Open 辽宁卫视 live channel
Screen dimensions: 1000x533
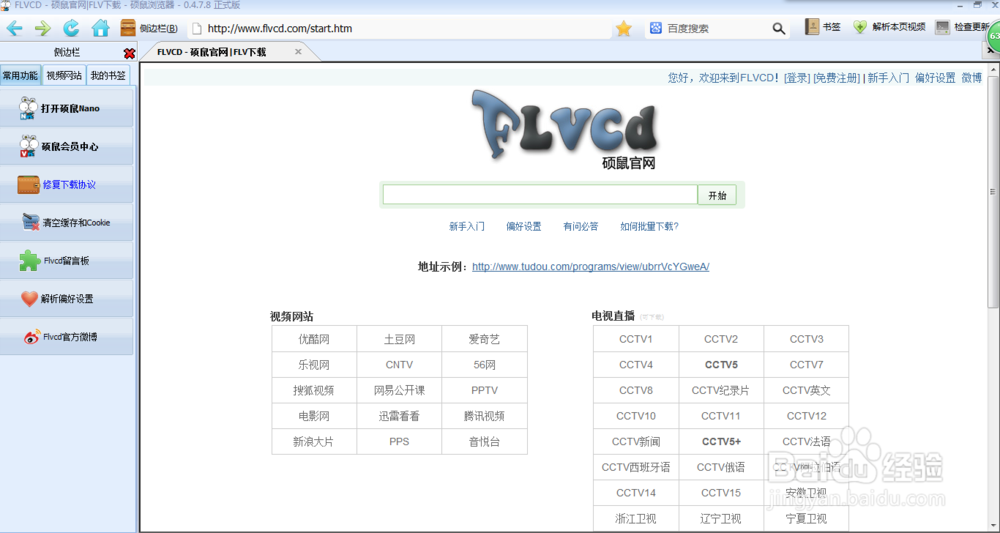click(x=721, y=518)
